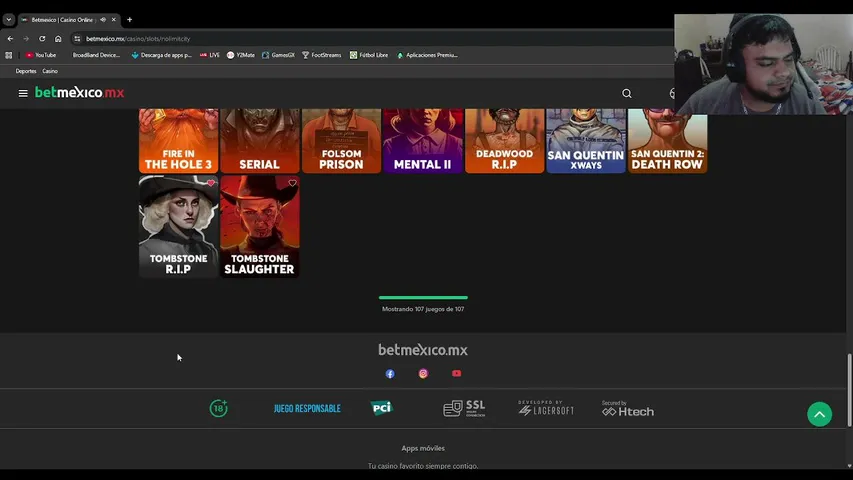This screenshot has width=853, height=480.
Task: Open the Fútbol Libre bookmark
Action: 369,55
